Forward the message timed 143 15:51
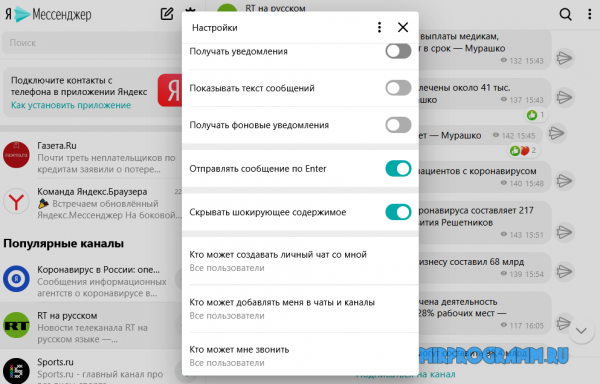The image size is (600, 384). [x=564, y=232]
